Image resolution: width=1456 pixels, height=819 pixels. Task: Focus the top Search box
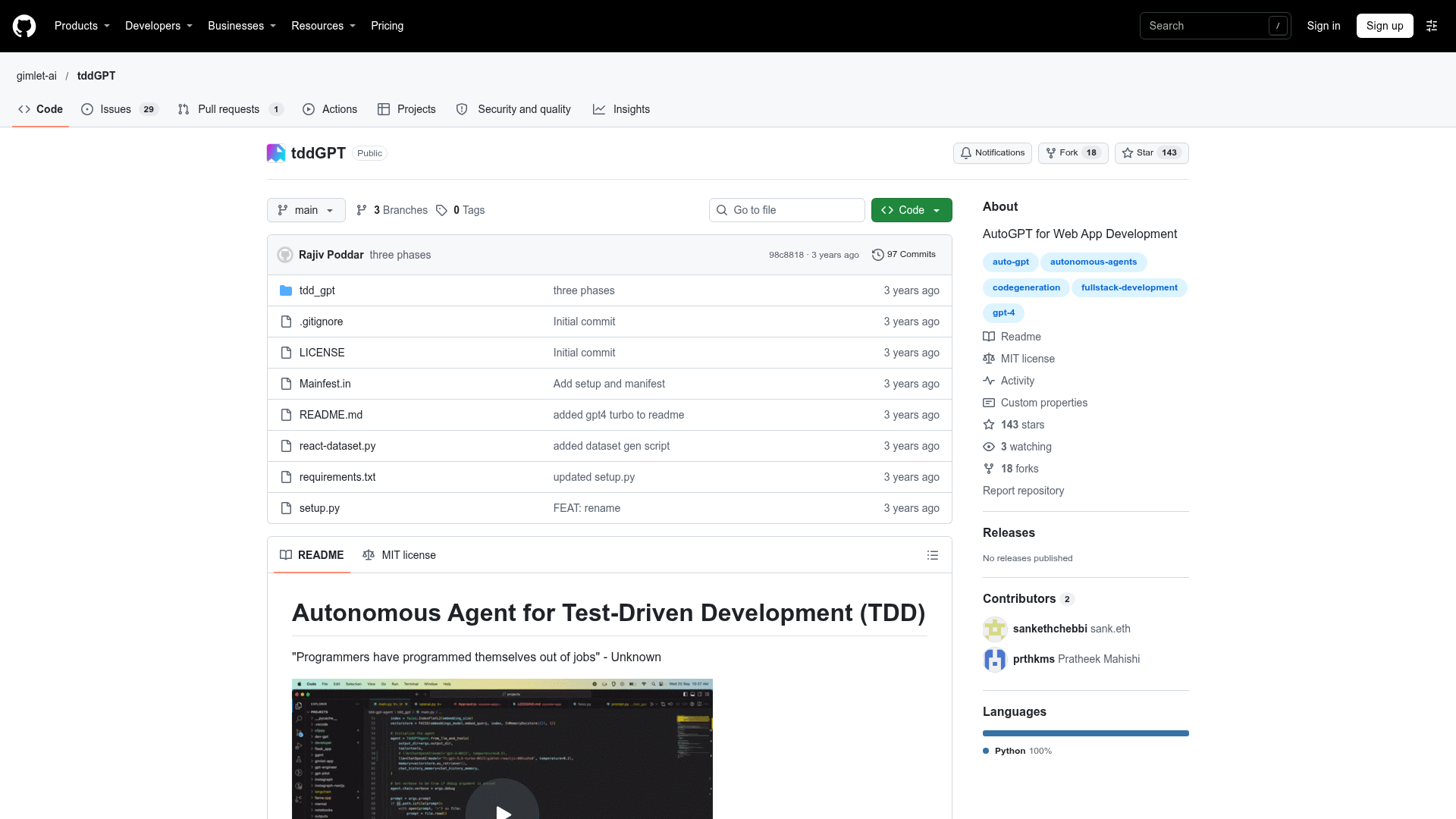(x=1215, y=26)
